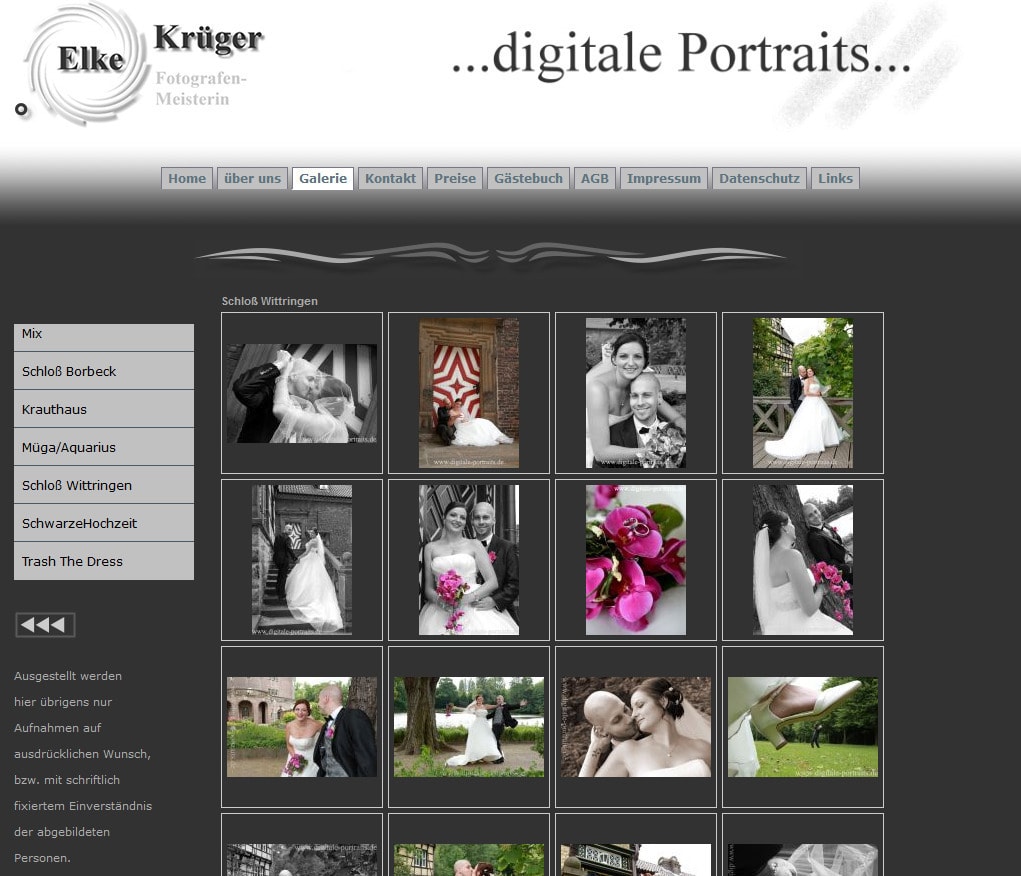The image size is (1021, 876).
Task: Open the black-and-white veil kiss photo
Action: [x=302, y=393]
